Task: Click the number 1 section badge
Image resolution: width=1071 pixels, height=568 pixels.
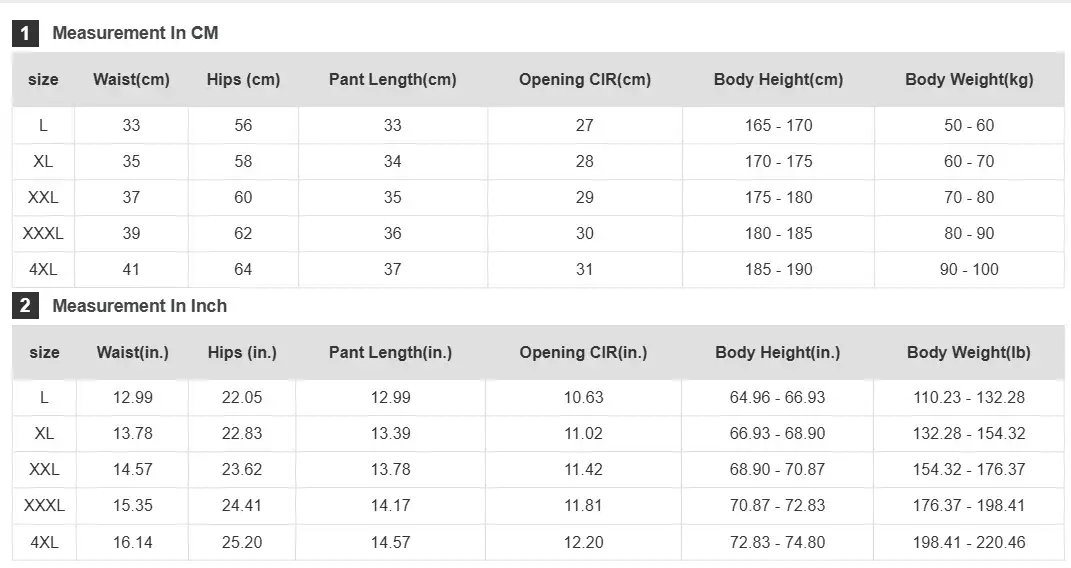Action: click(x=25, y=33)
